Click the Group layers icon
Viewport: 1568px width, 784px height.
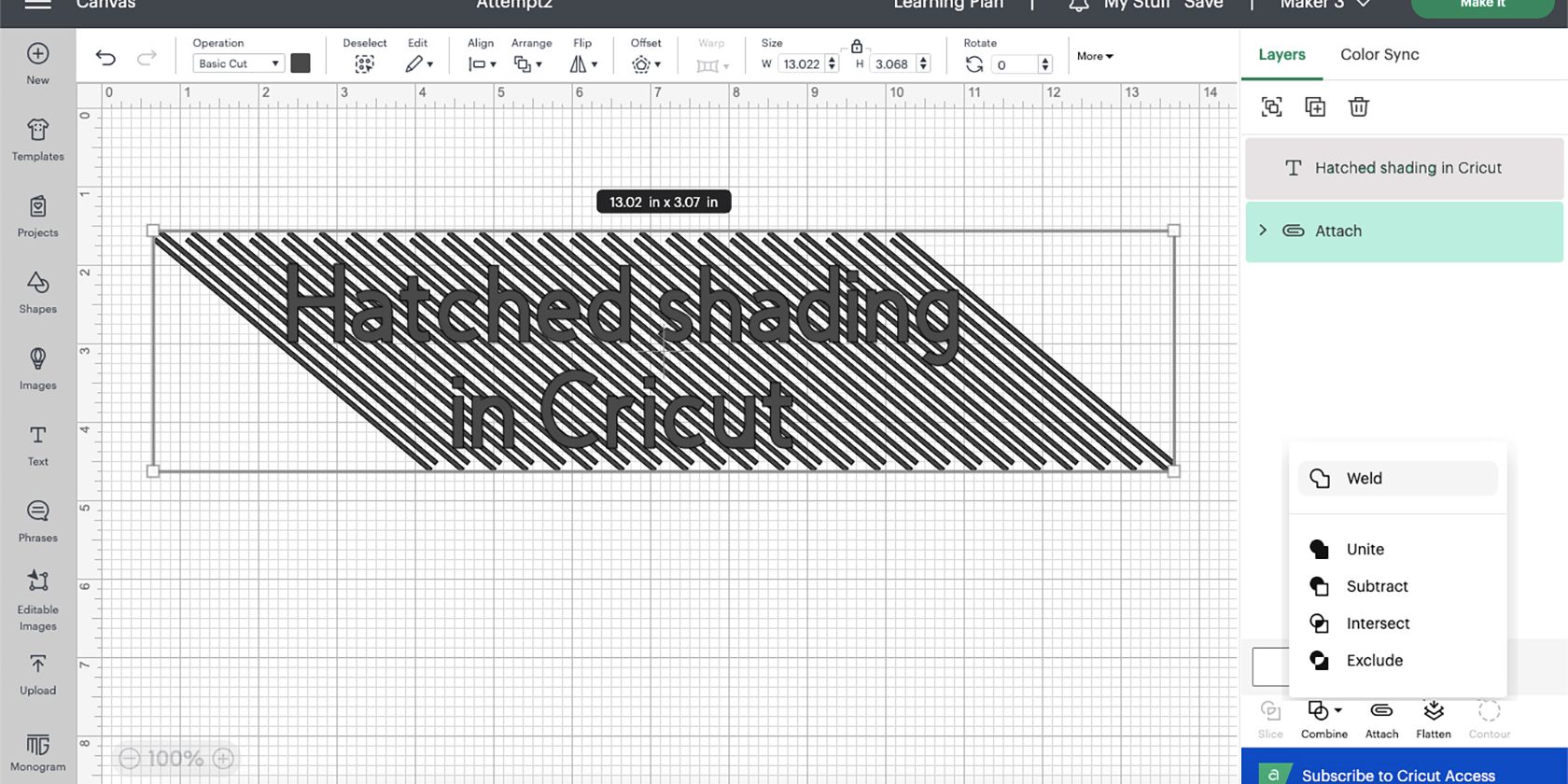(x=1271, y=106)
